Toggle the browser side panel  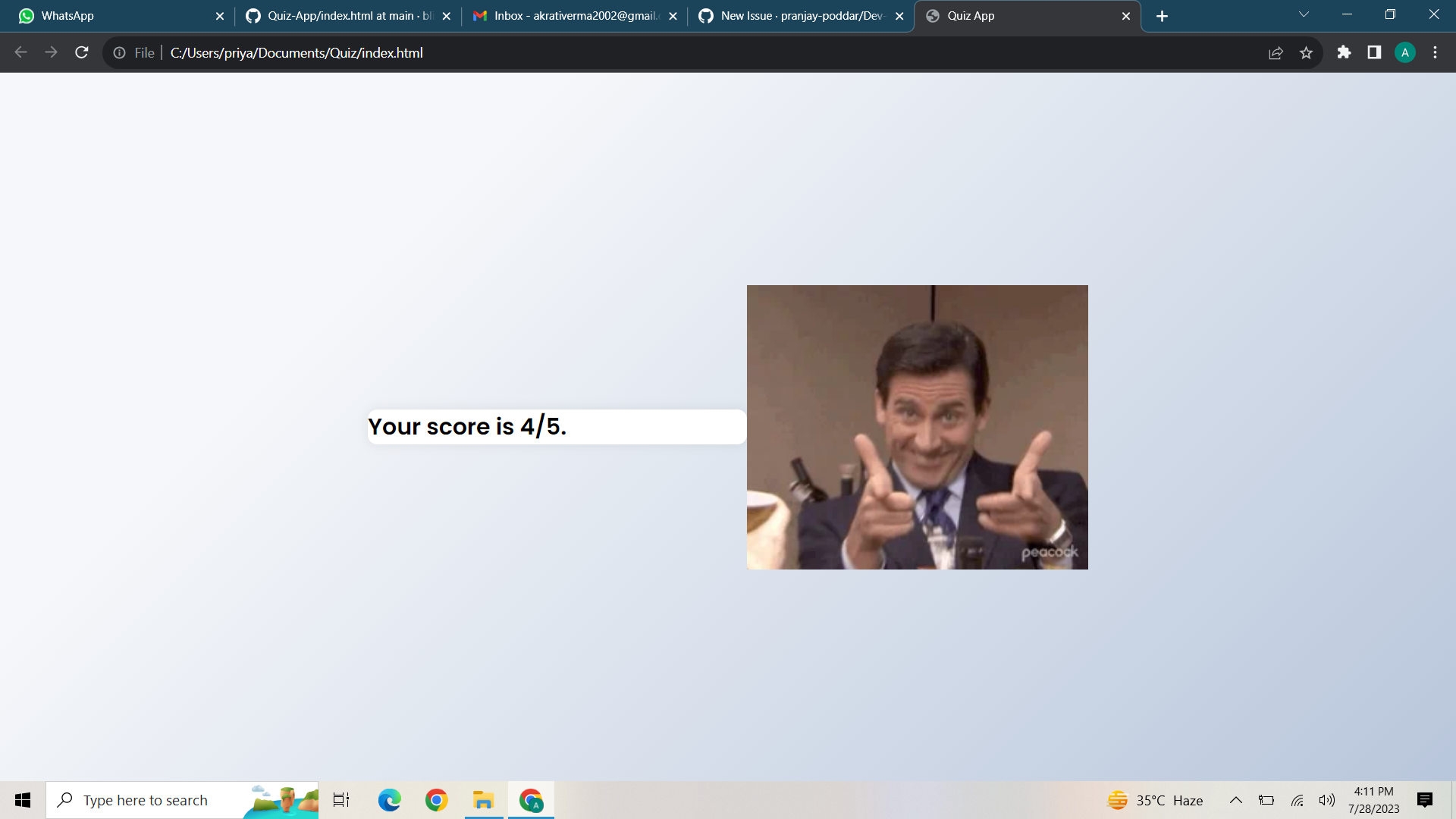click(x=1374, y=52)
